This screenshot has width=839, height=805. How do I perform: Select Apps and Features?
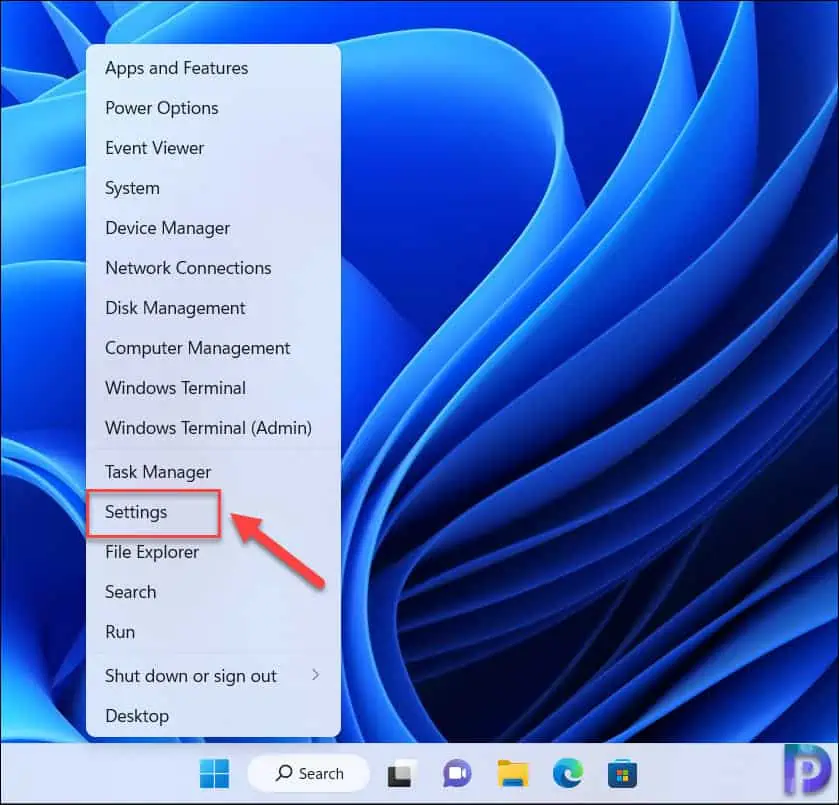pos(213,69)
